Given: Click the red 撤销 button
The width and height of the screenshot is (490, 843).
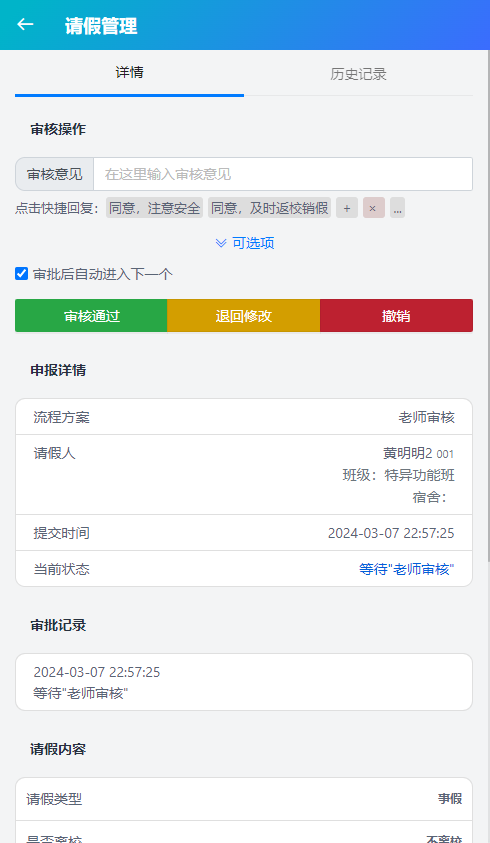Looking at the screenshot, I should coord(396,316).
